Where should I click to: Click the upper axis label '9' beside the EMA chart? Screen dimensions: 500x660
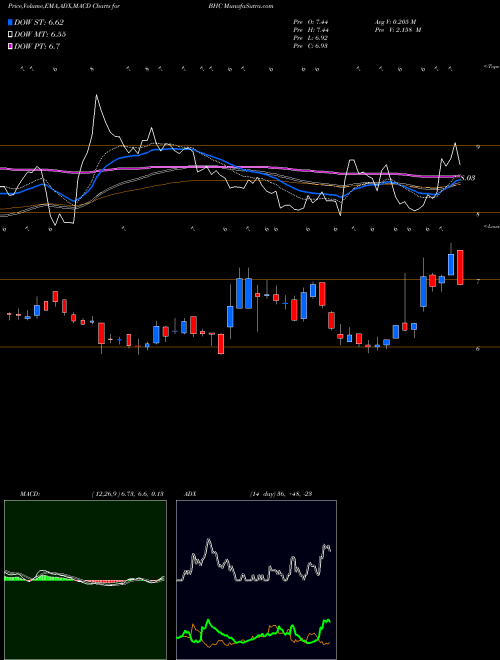coord(478,147)
